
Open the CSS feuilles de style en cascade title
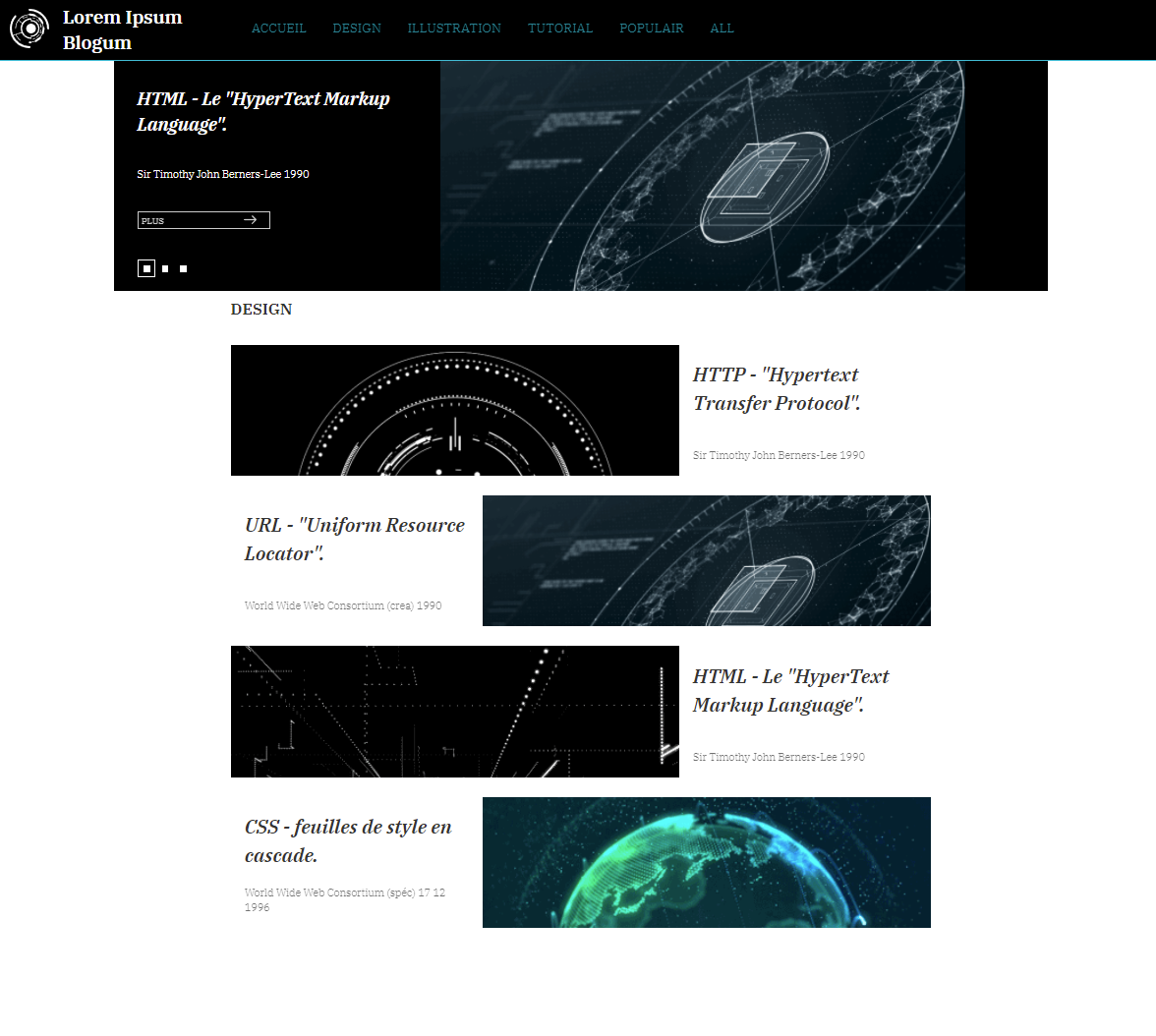click(348, 840)
